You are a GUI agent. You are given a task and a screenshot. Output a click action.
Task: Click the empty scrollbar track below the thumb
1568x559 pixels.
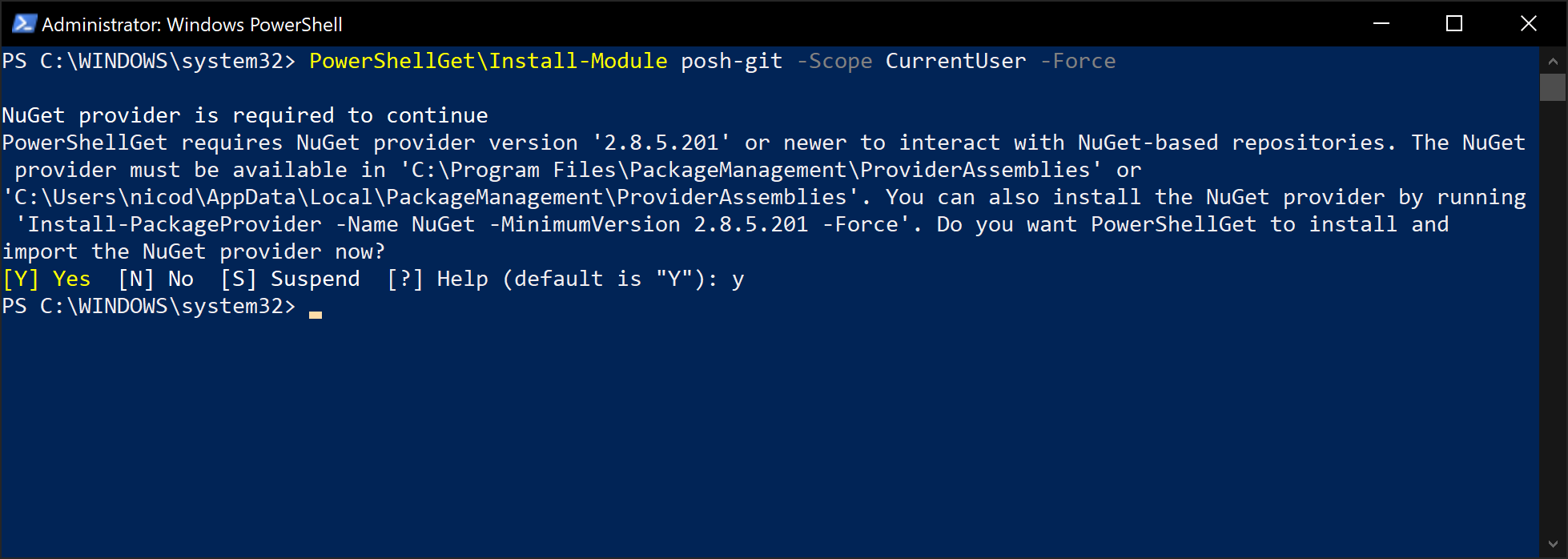click(x=1553, y=316)
